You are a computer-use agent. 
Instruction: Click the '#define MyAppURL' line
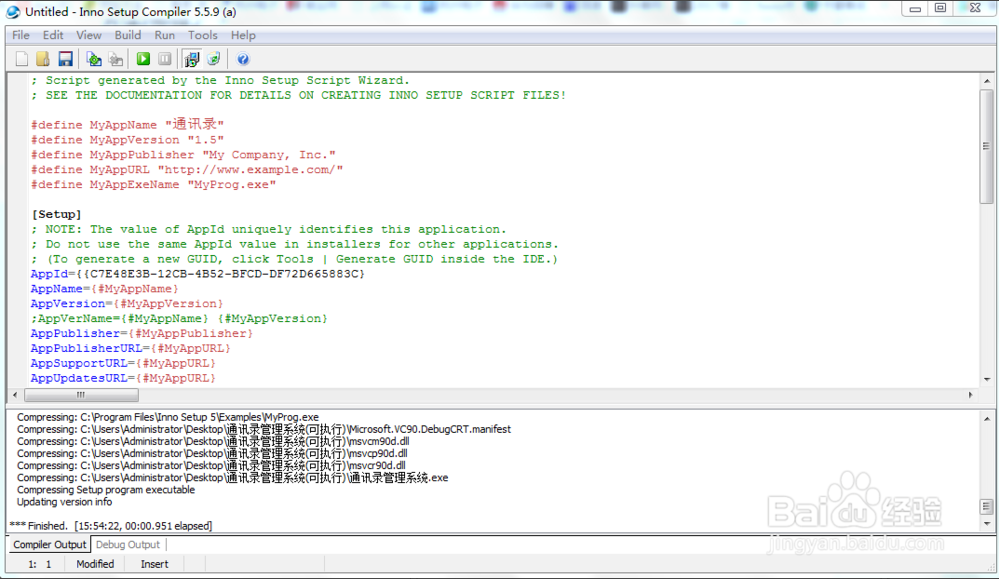(x=187, y=169)
